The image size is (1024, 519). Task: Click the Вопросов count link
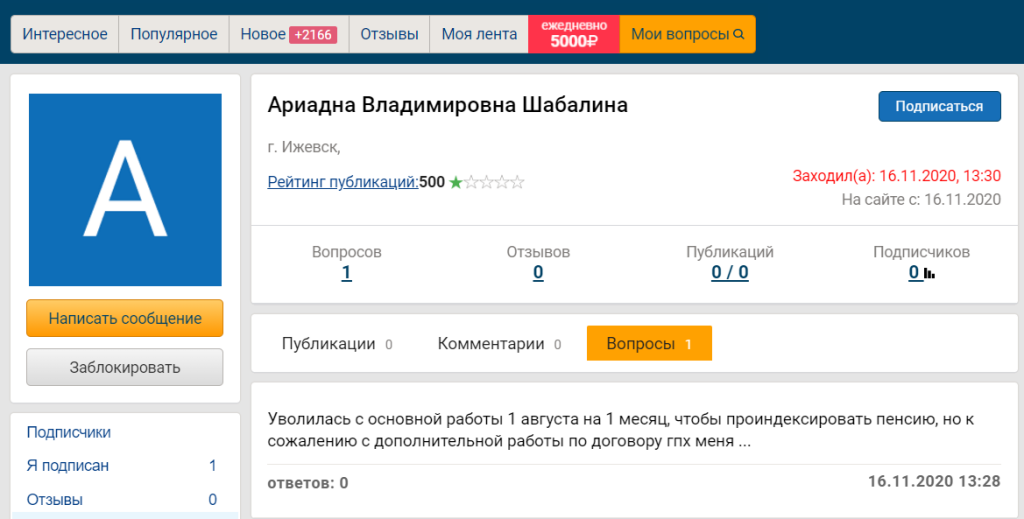[x=346, y=273]
